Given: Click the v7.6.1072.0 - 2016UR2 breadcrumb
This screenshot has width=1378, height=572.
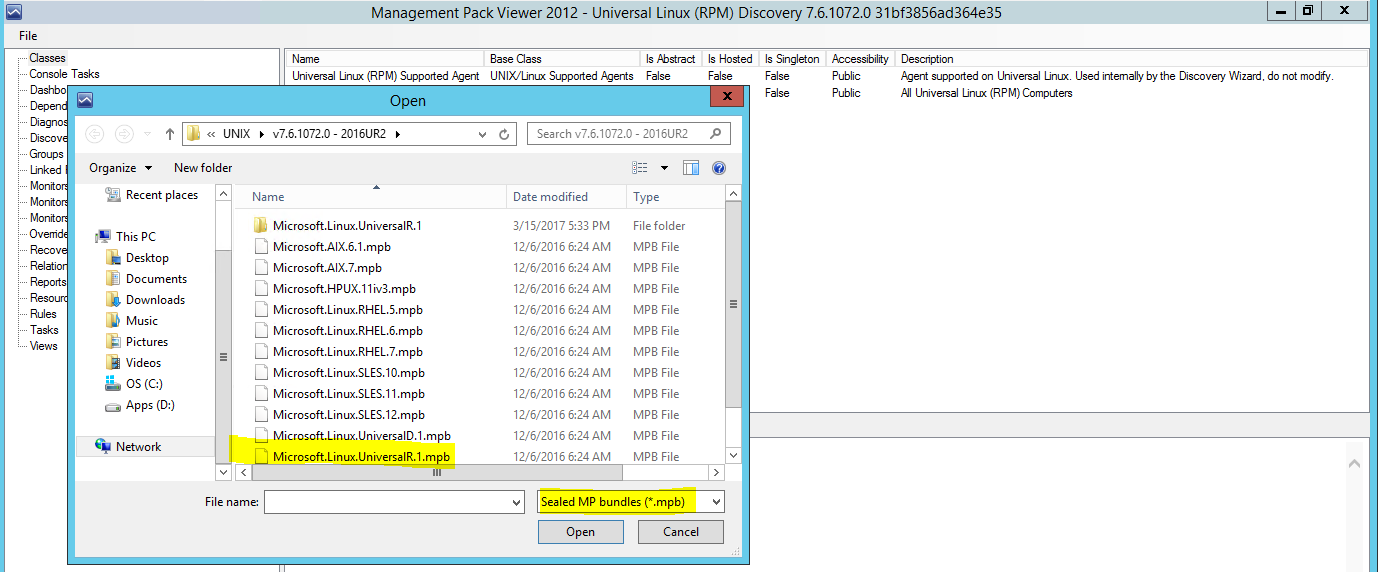Looking at the screenshot, I should [x=329, y=133].
